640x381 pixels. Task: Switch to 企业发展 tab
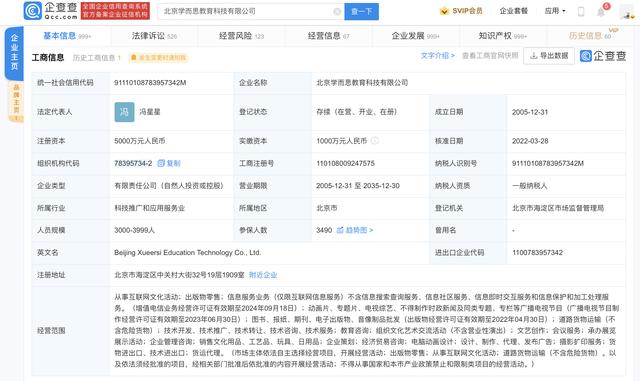pyautogui.click(x=416, y=36)
